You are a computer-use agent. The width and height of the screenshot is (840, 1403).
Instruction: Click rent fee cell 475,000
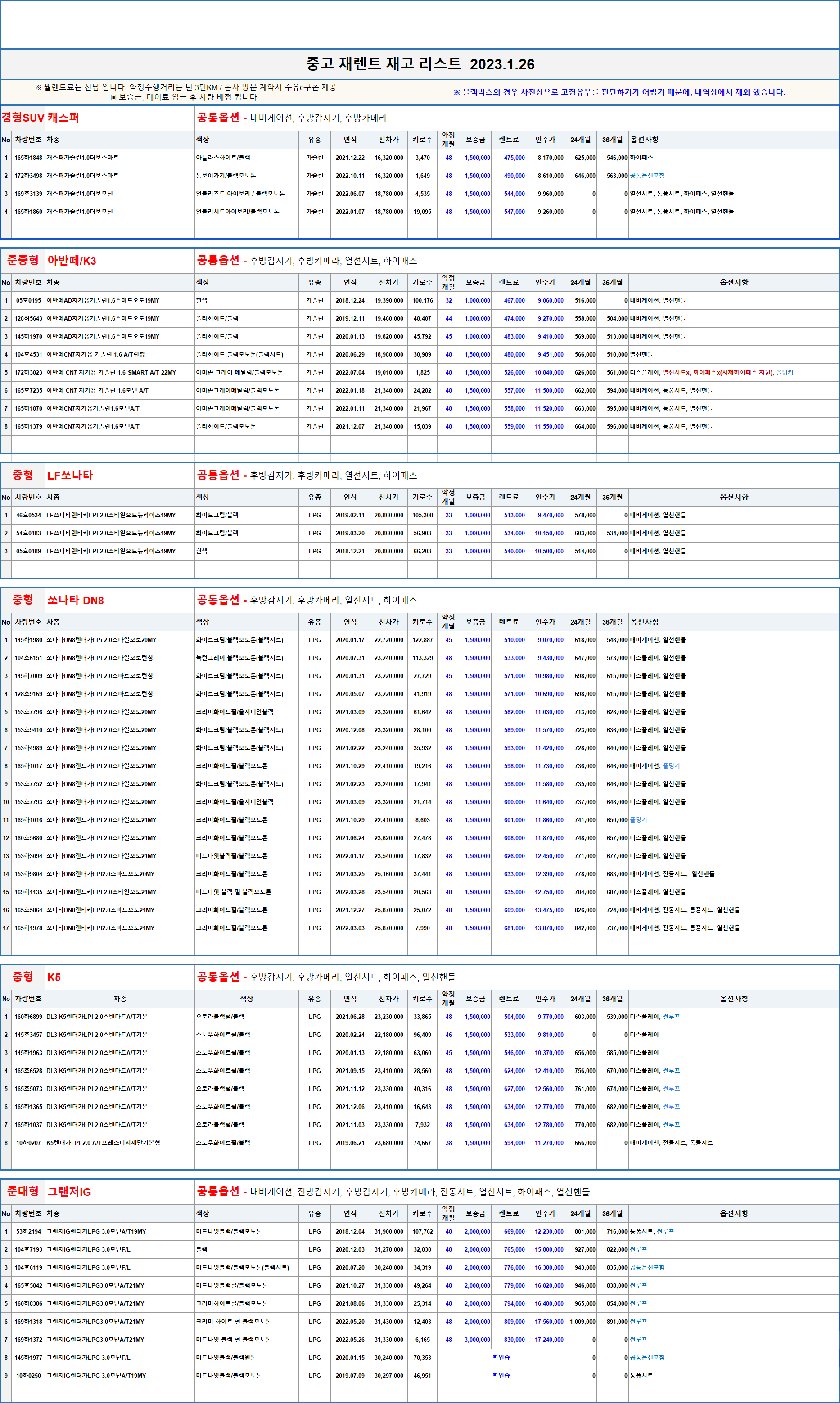click(509, 158)
